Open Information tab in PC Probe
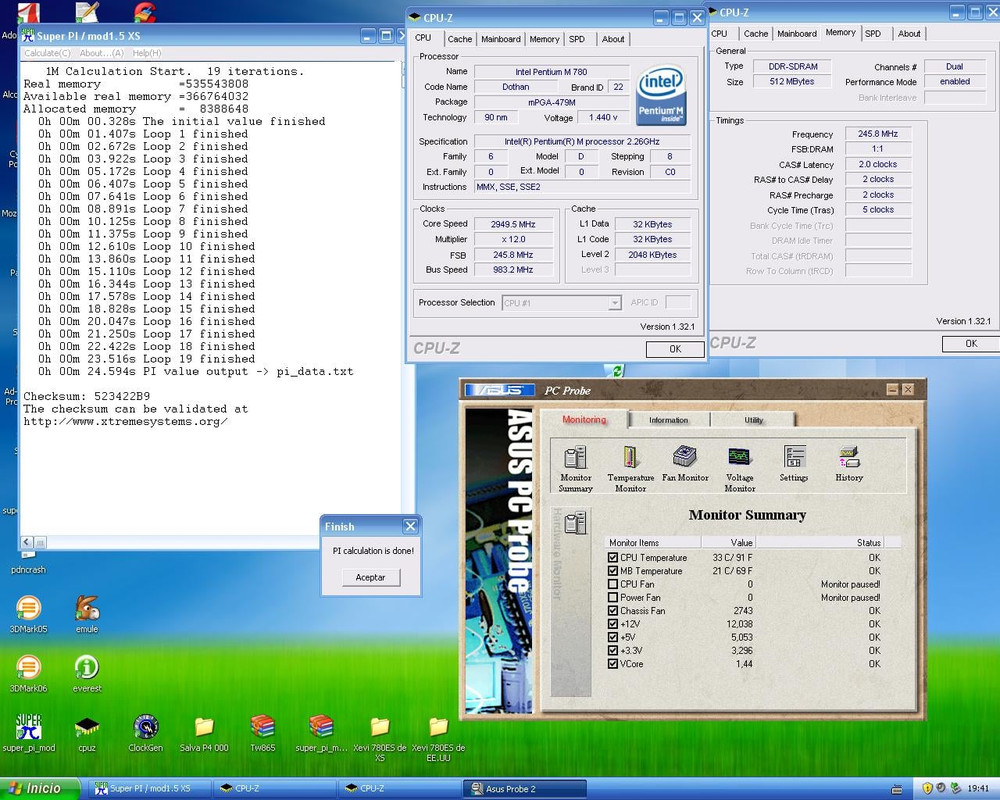Image resolution: width=1000 pixels, height=800 pixels. (668, 420)
